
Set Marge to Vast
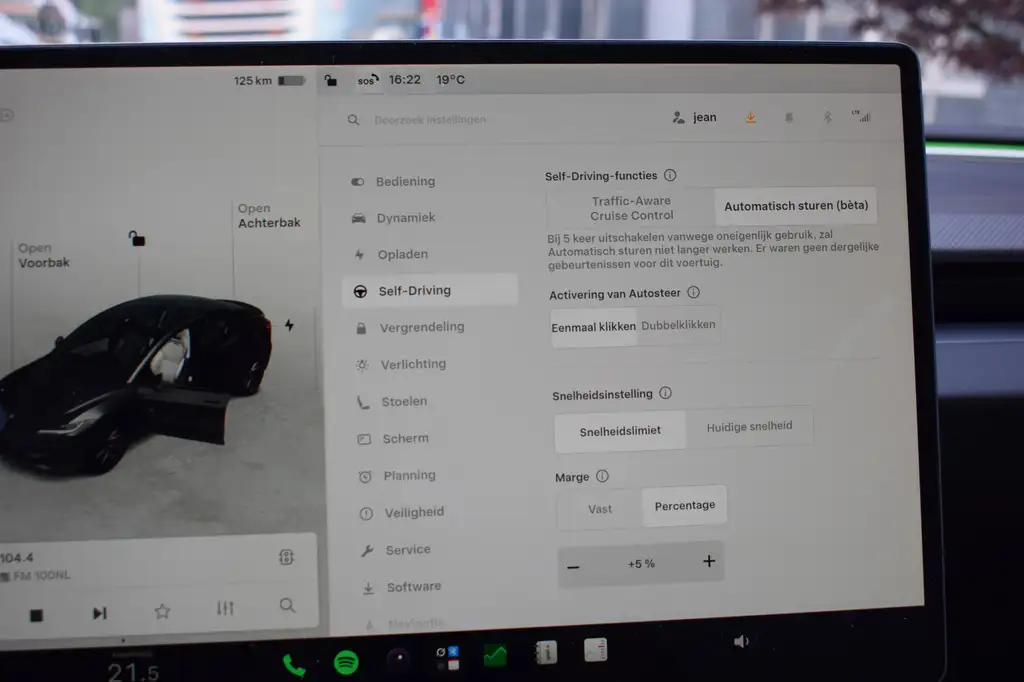[600, 509]
